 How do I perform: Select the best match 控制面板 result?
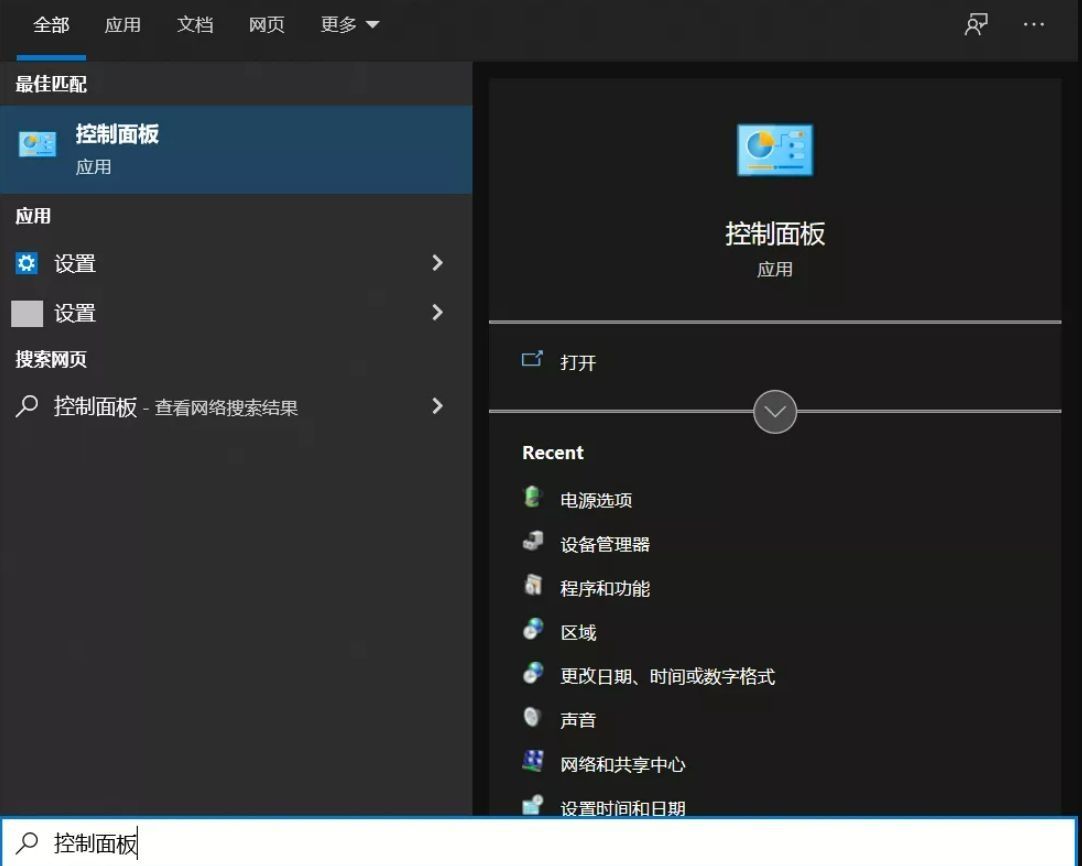coord(236,149)
